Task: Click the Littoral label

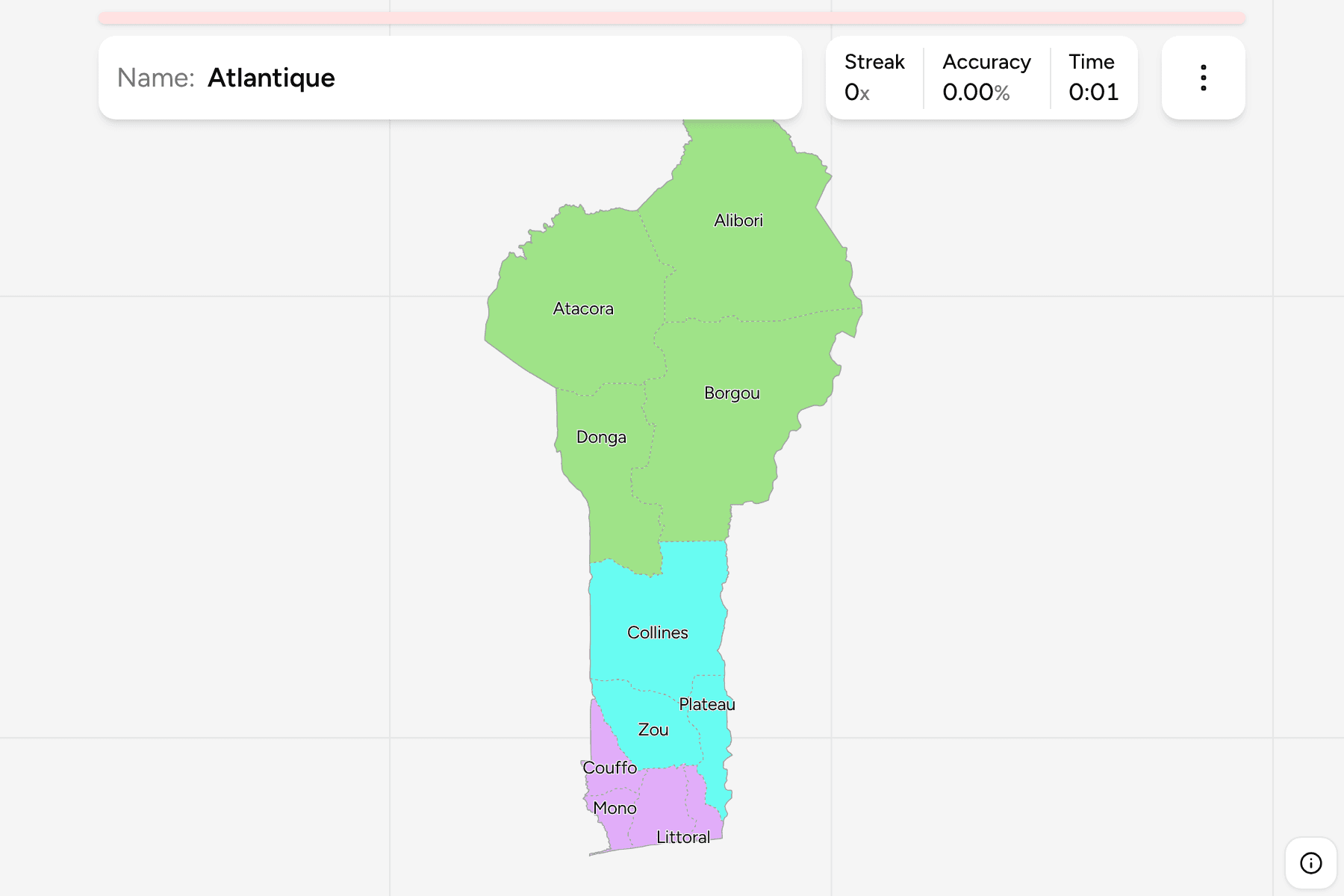Action: pyautogui.click(x=683, y=837)
